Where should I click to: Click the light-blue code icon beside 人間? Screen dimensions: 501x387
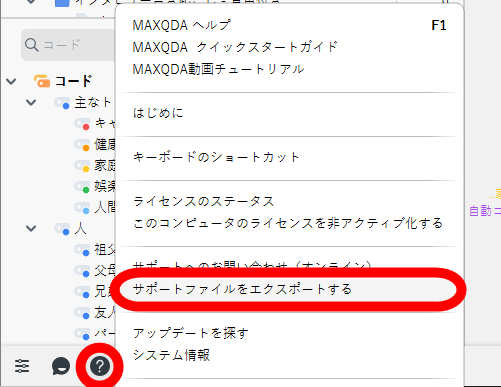pyautogui.click(x=82, y=208)
